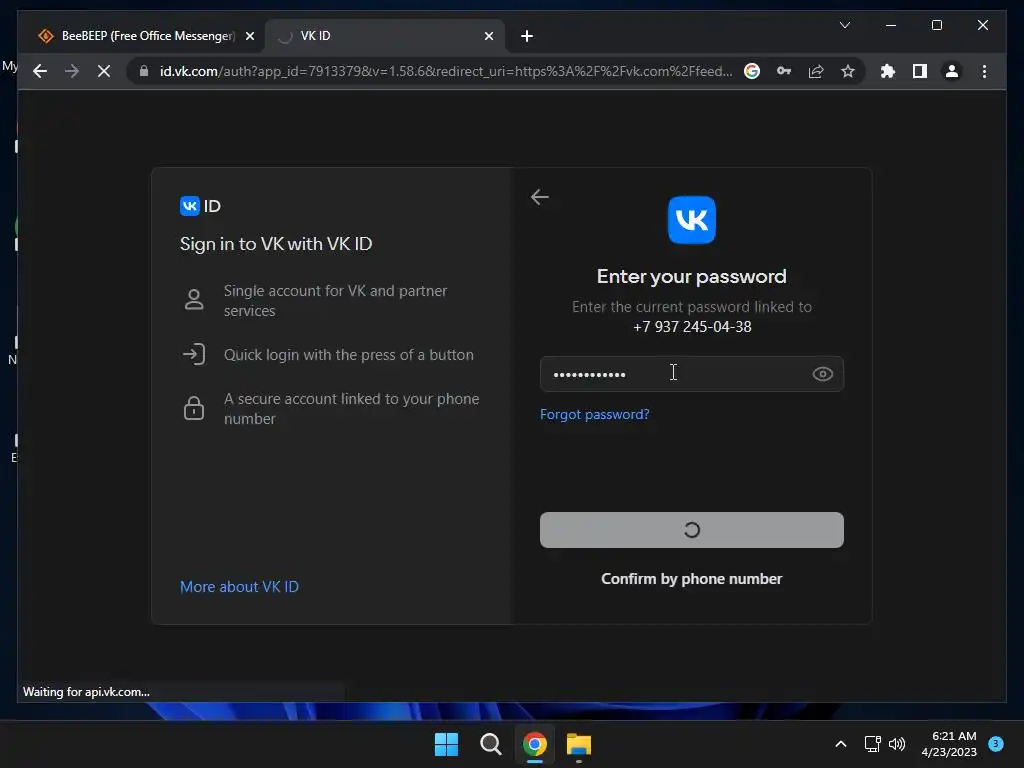Click the VK ID logo

click(200, 206)
